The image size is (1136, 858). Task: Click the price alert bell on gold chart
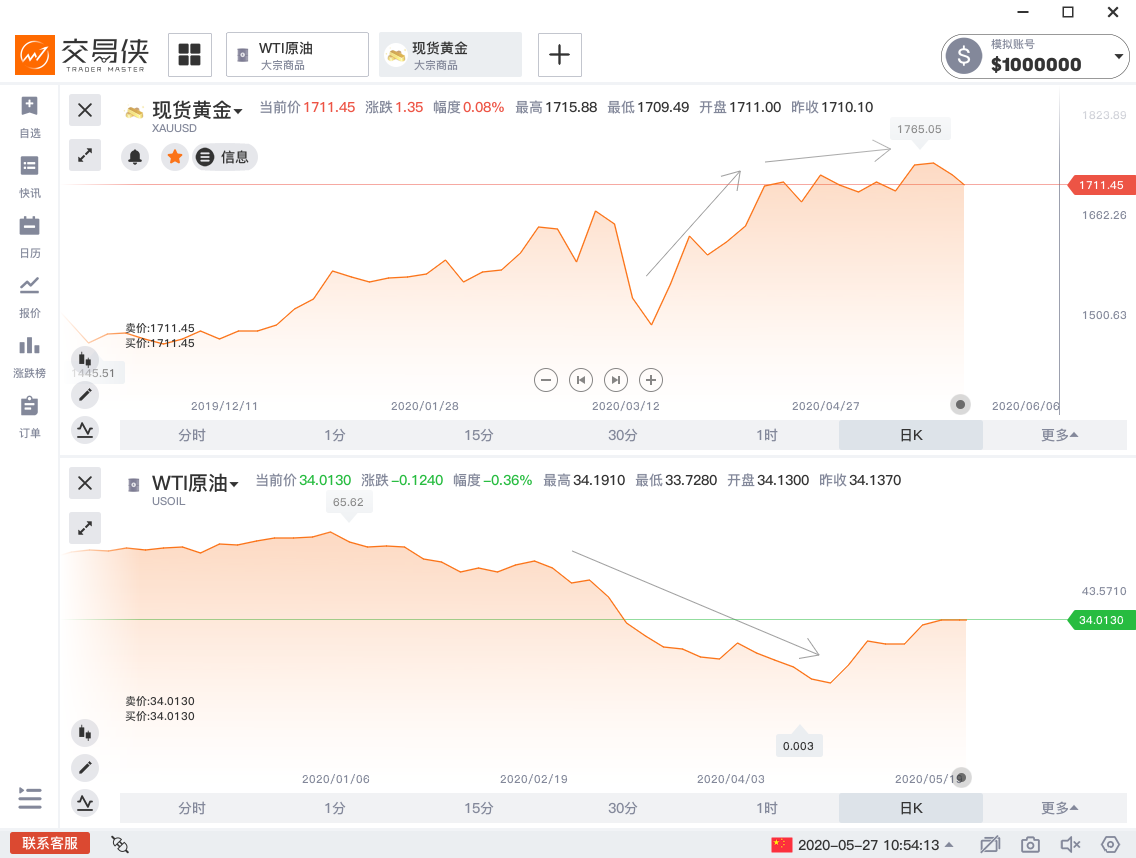pyautogui.click(x=136, y=157)
